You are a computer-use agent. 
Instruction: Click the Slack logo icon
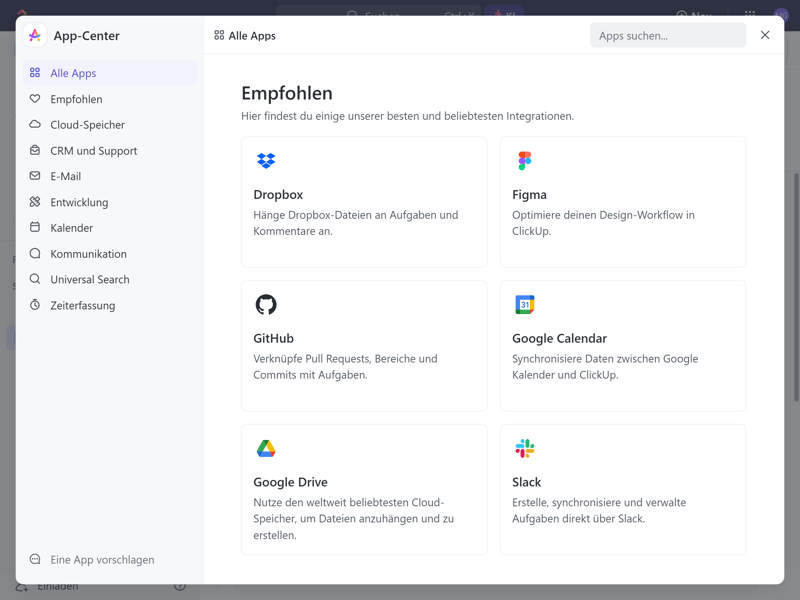tap(525, 449)
